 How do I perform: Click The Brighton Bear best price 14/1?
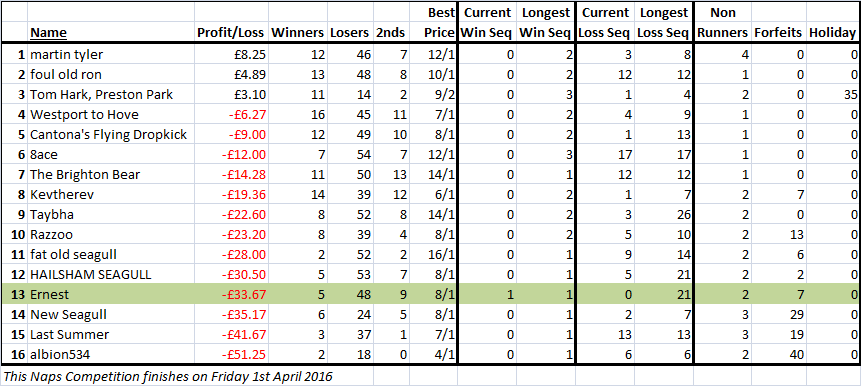433,175
